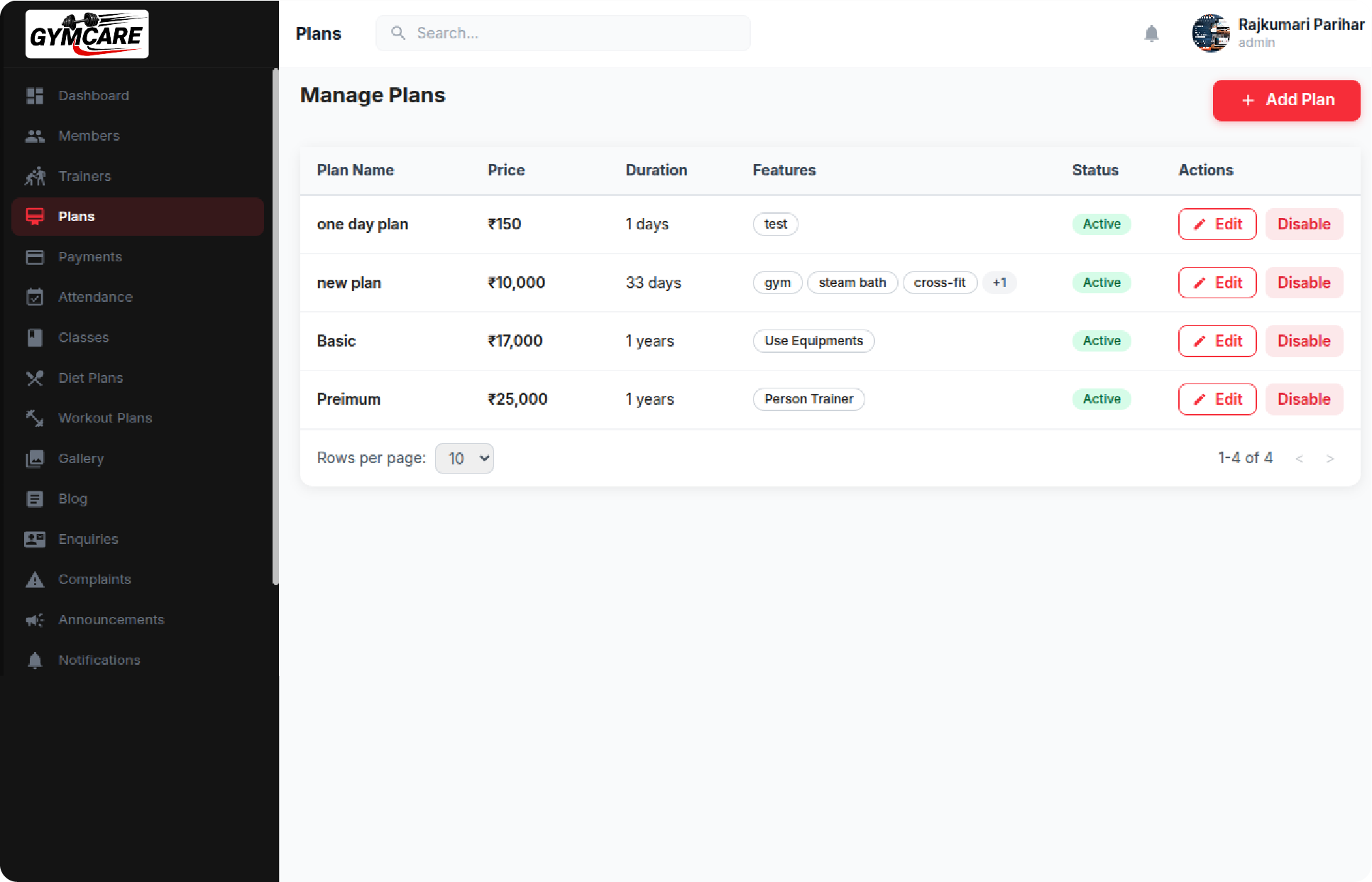Edit the new plan entry

pyautogui.click(x=1217, y=282)
